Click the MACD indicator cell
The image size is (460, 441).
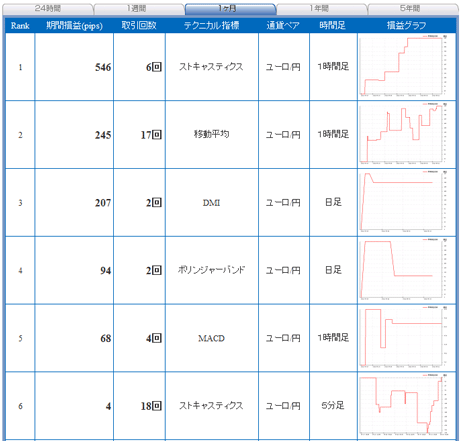211,338
